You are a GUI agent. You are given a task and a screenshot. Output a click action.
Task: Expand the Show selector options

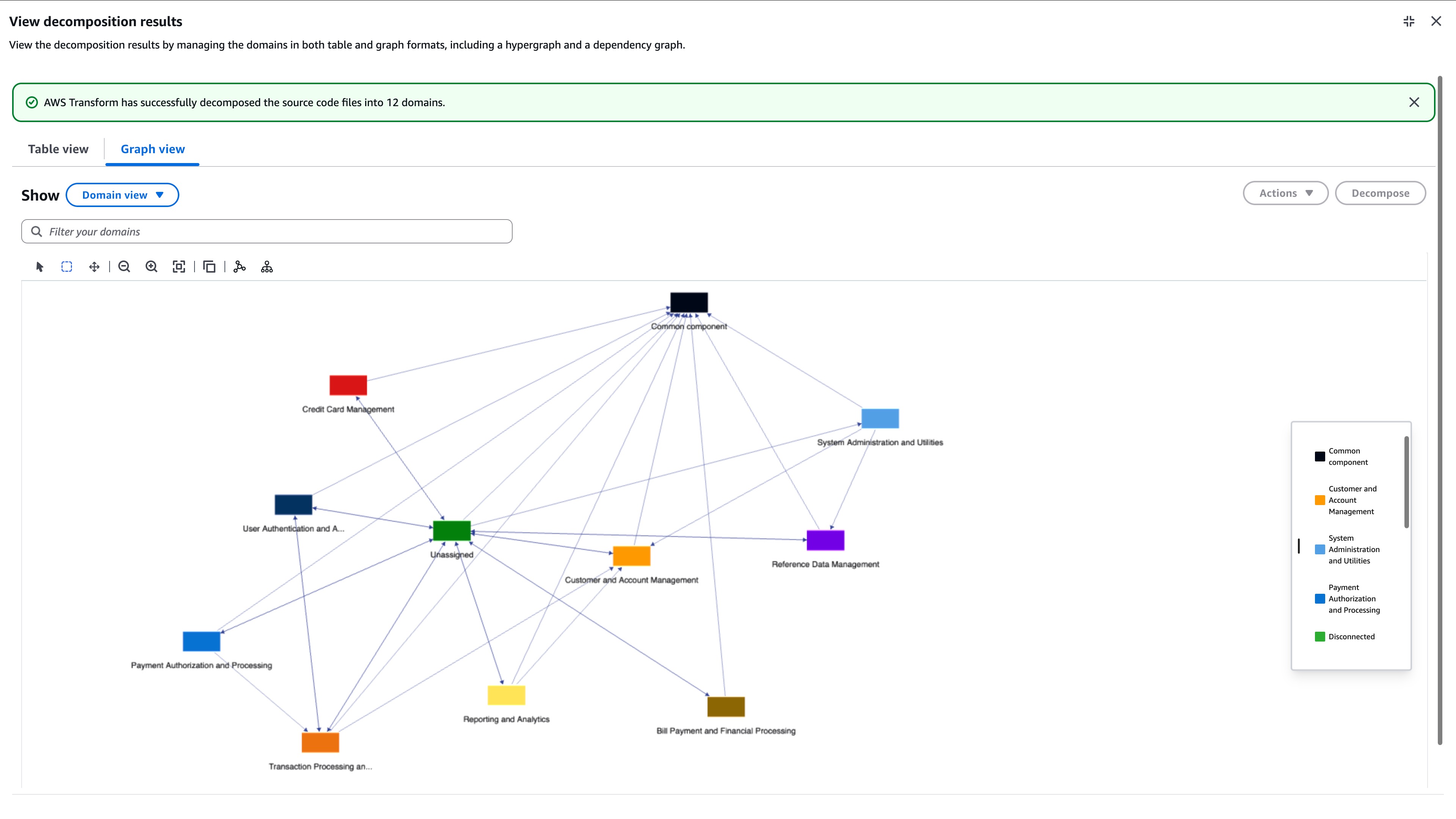[x=122, y=195]
